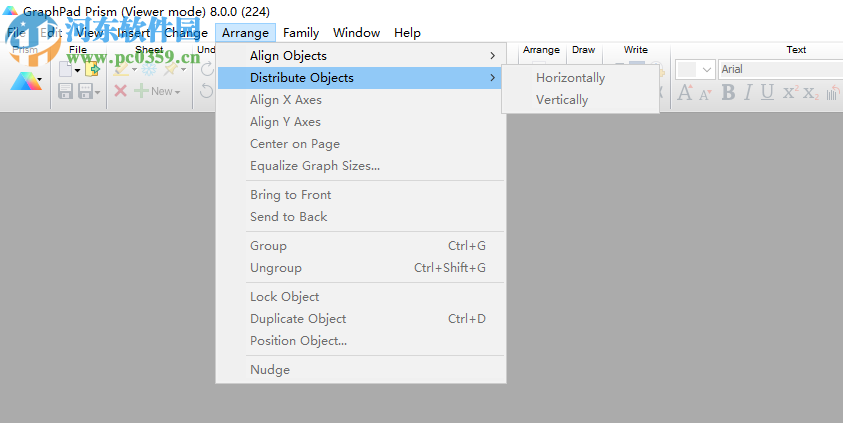Viewport: 843px width, 423px height.
Task: Click the increase font size icon
Action: [x=685, y=93]
